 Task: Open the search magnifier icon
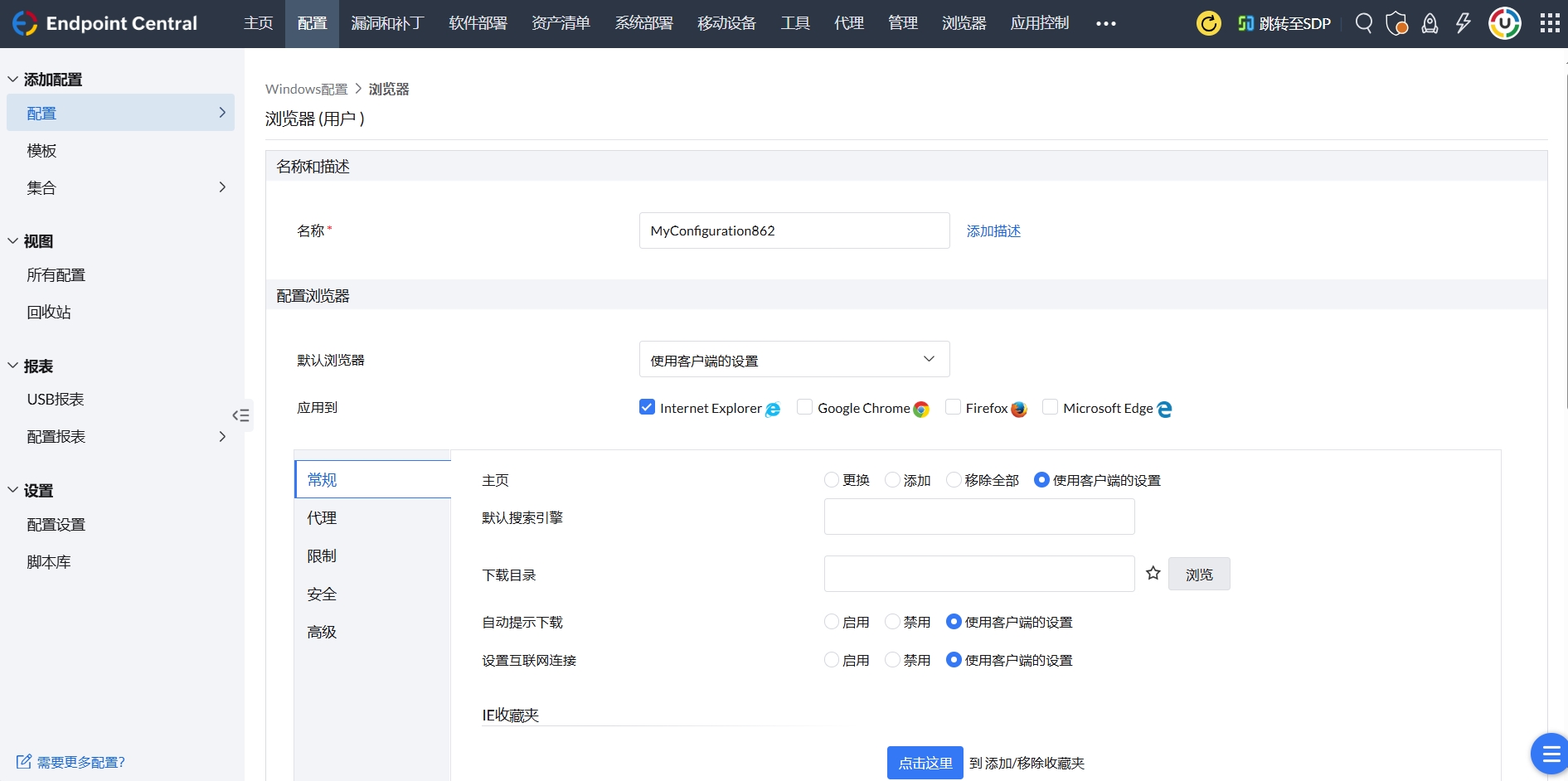(x=1363, y=23)
